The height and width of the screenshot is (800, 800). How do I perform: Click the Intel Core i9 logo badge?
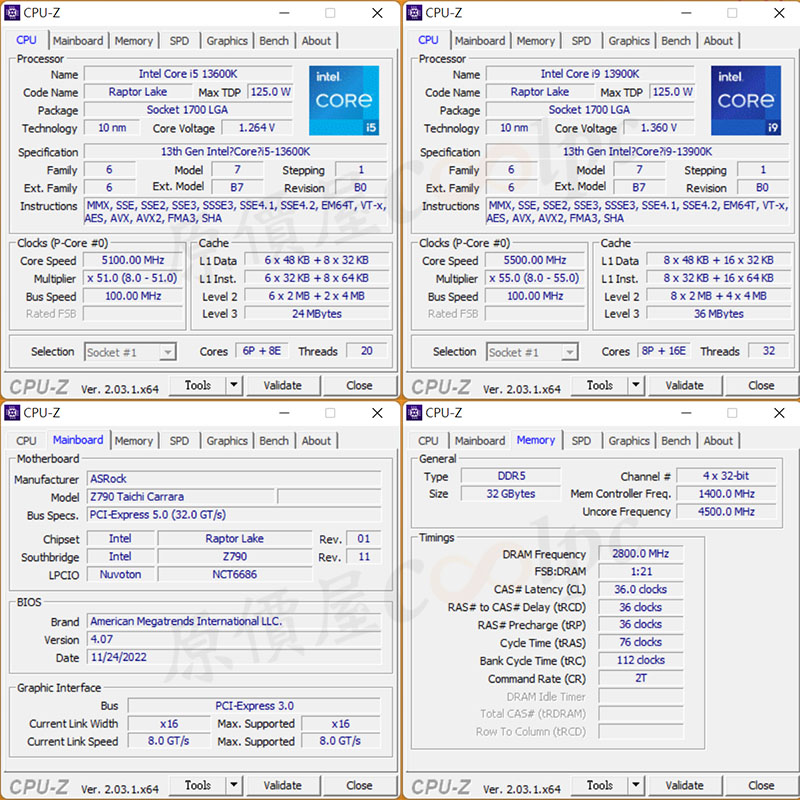[x=746, y=101]
